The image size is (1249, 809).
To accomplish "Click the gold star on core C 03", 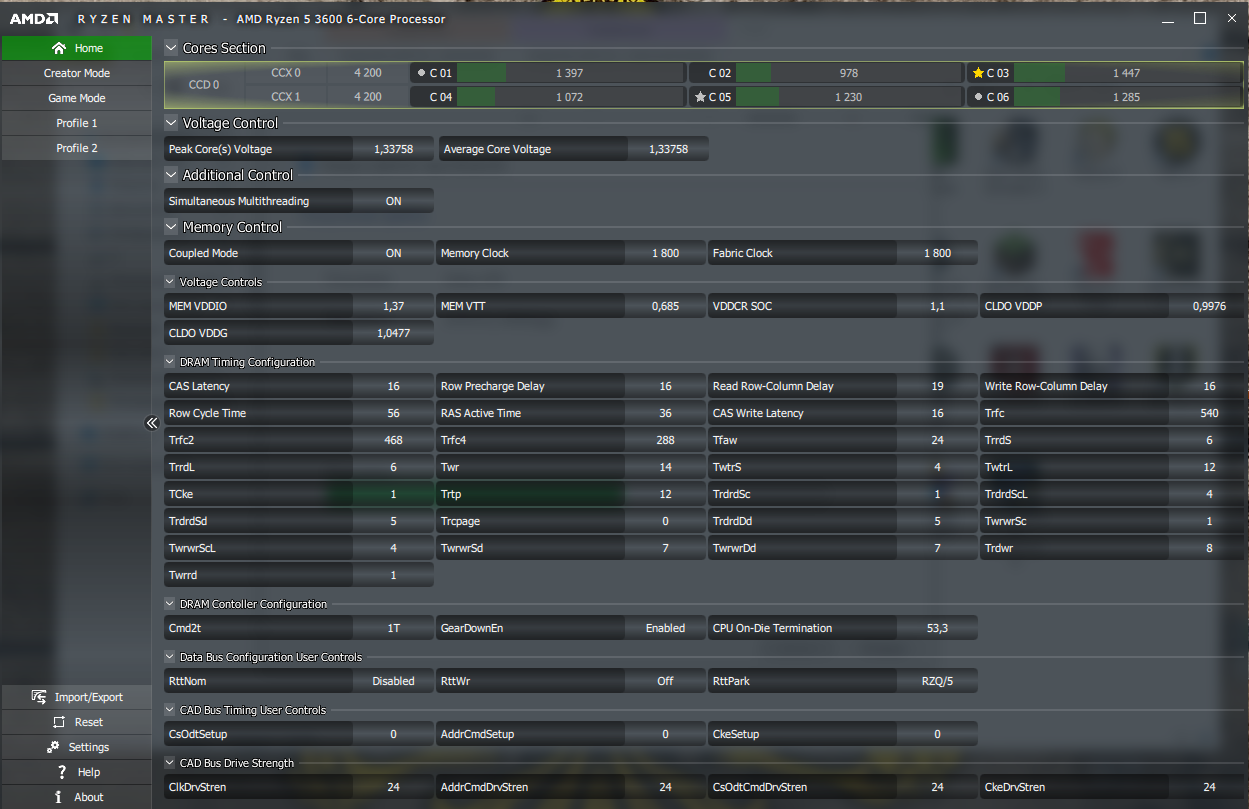I will tap(978, 73).
